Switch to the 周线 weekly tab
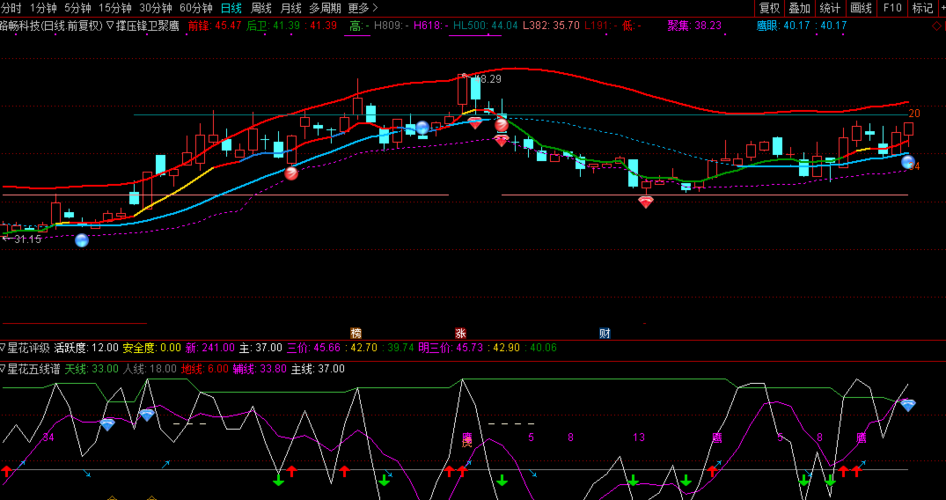Screen dimensions: 946x500 click(261, 8)
